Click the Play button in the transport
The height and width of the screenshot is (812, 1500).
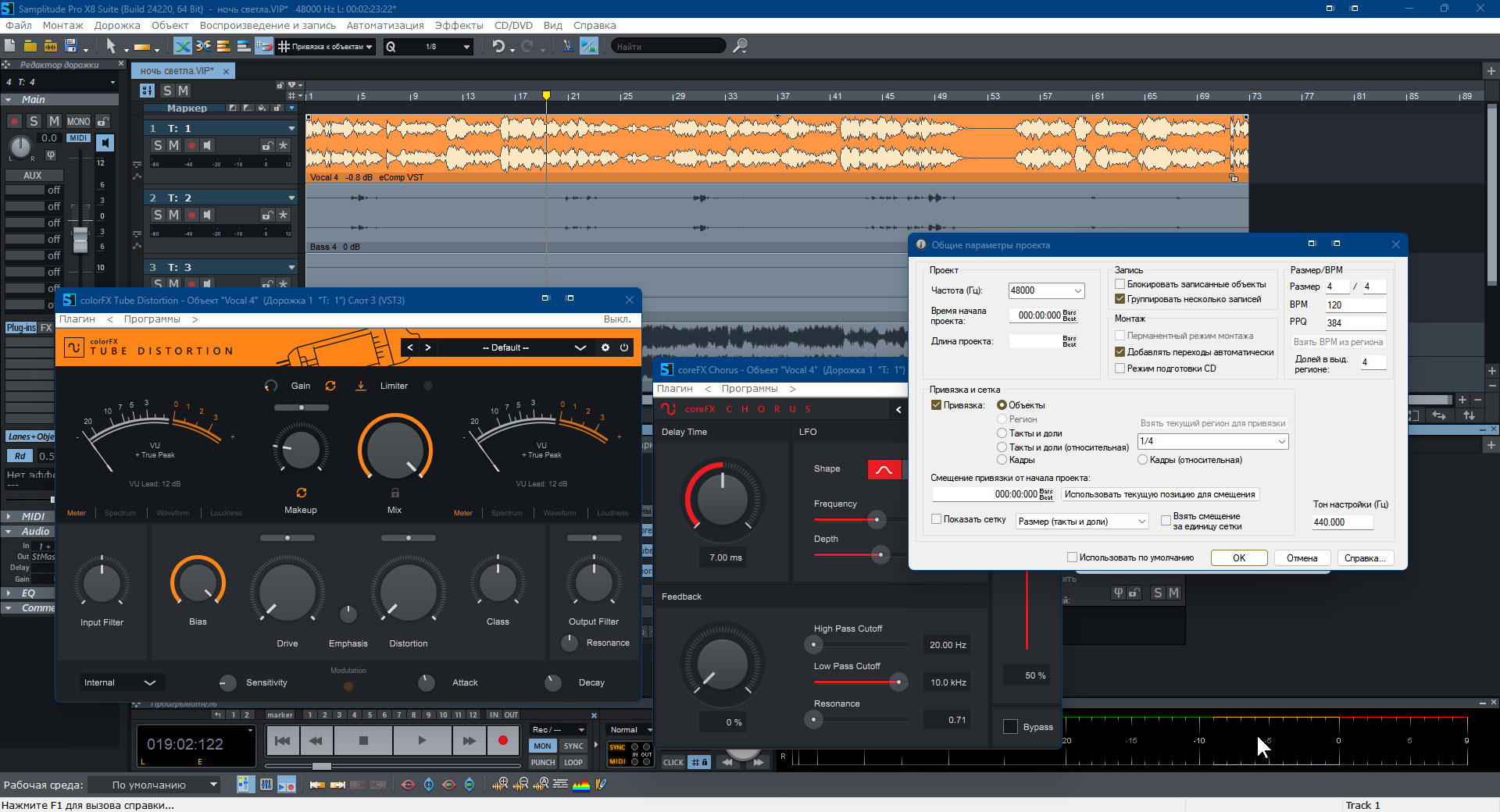422,740
